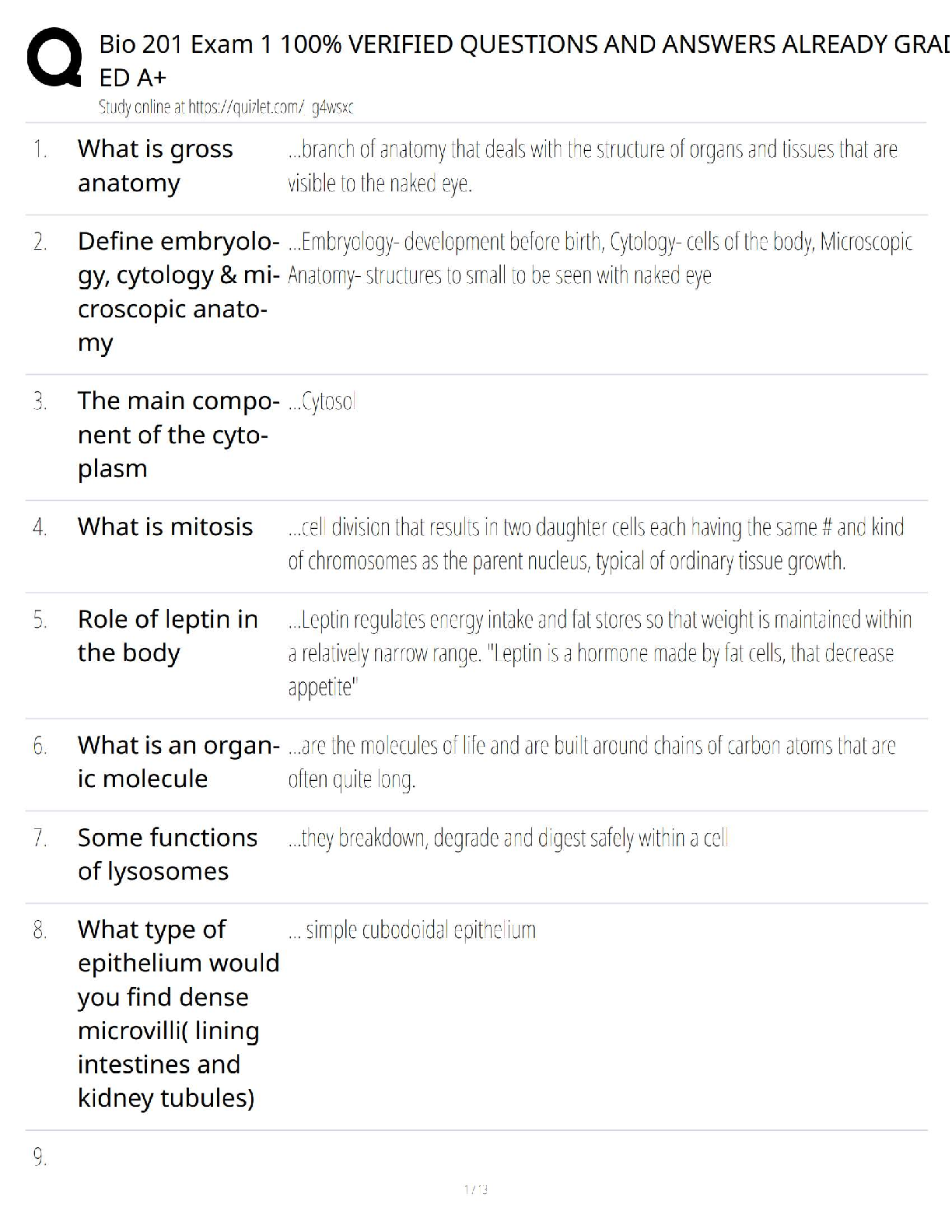The image size is (952, 1232).
Task: Select the 'What is an organic molecule' term
Action: click(177, 761)
